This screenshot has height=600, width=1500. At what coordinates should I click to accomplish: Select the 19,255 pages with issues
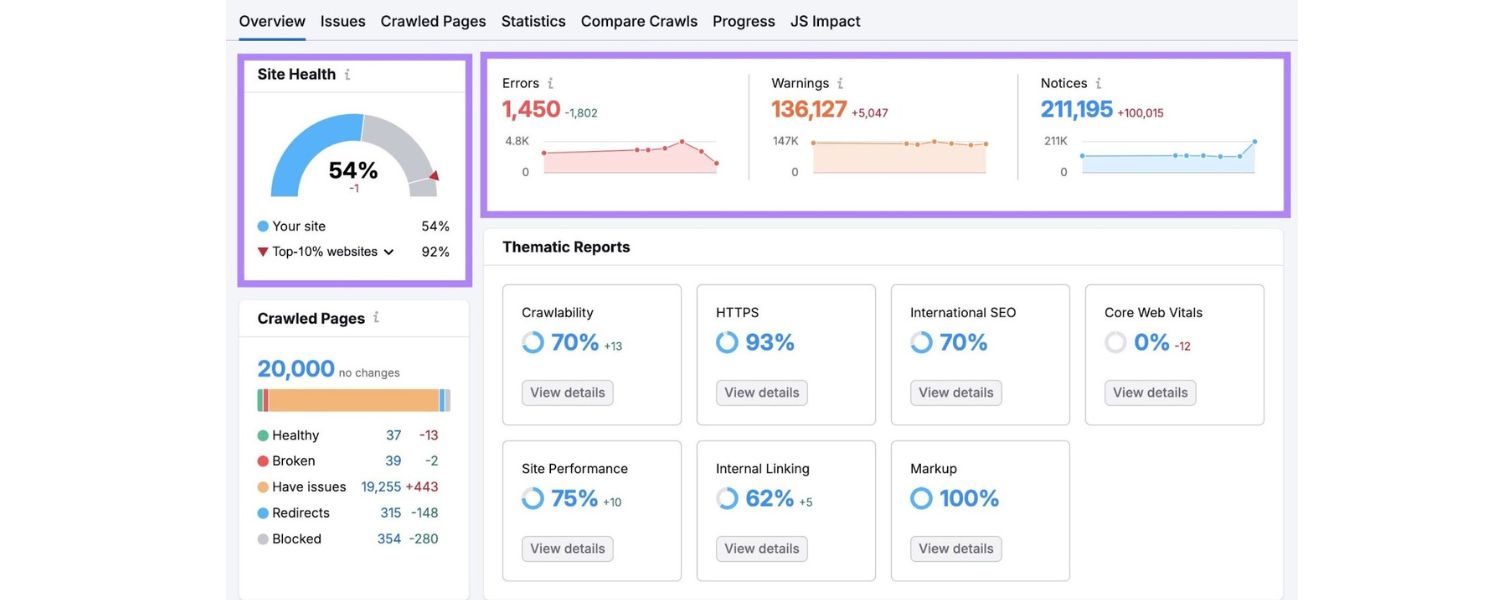point(380,487)
